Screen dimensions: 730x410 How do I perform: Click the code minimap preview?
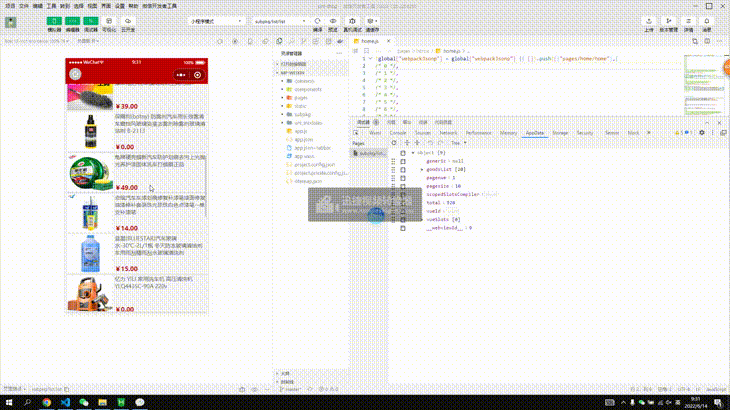pyautogui.click(x=703, y=85)
